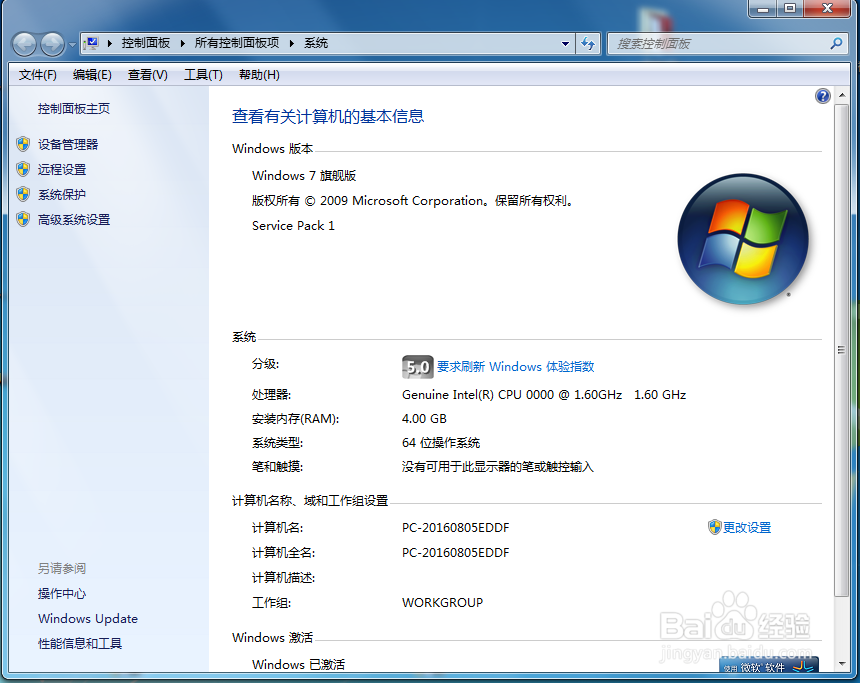
Task: Click the 64 位操作系统 text
Action: 441,443
